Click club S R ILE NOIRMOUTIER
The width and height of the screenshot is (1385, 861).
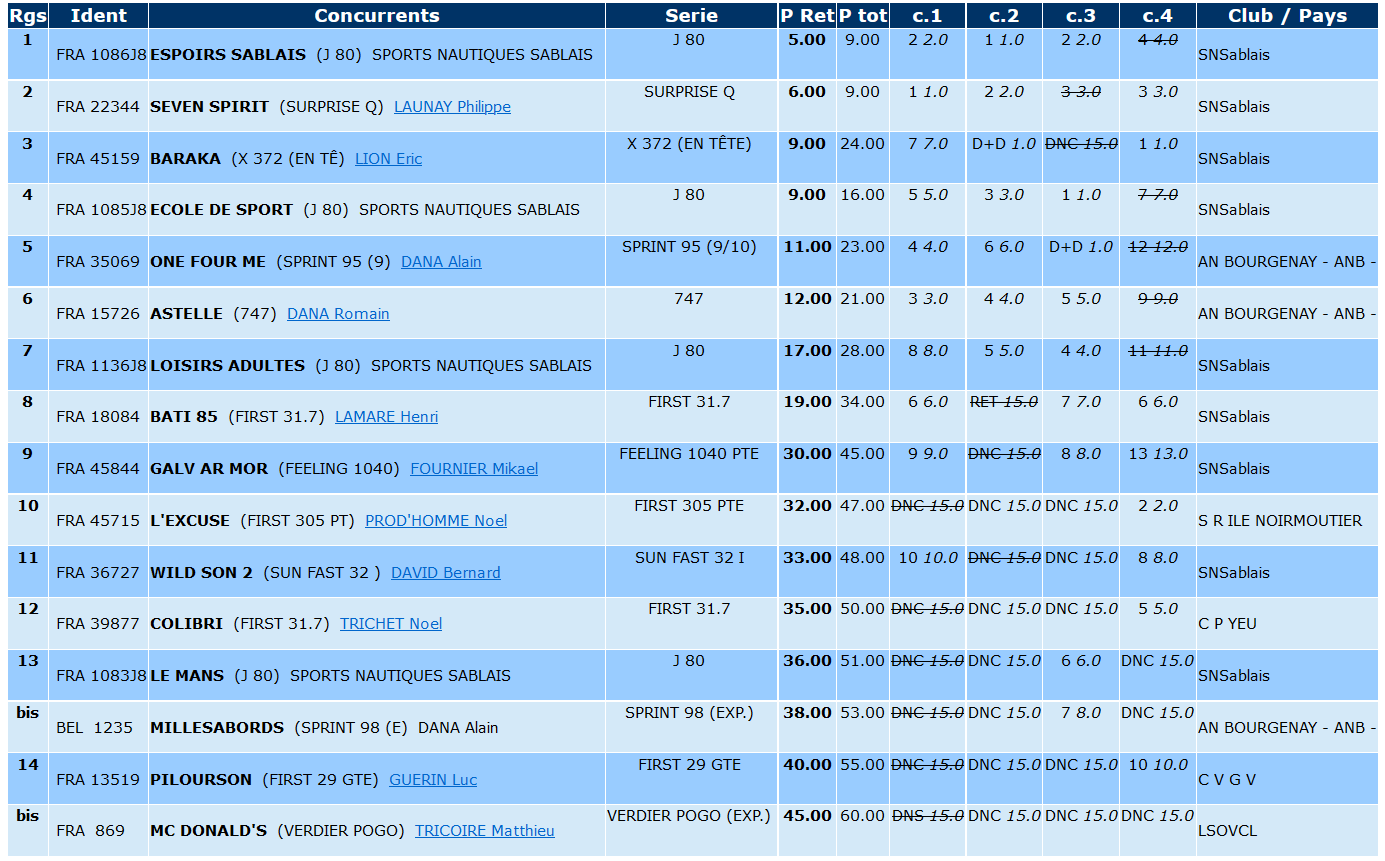click(1280, 521)
